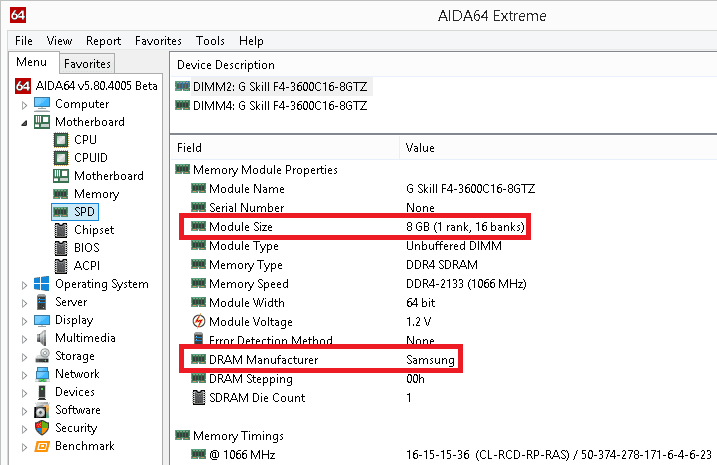Select the BIOS tree item
Image resolution: width=717 pixels, height=465 pixels.
click(x=86, y=248)
